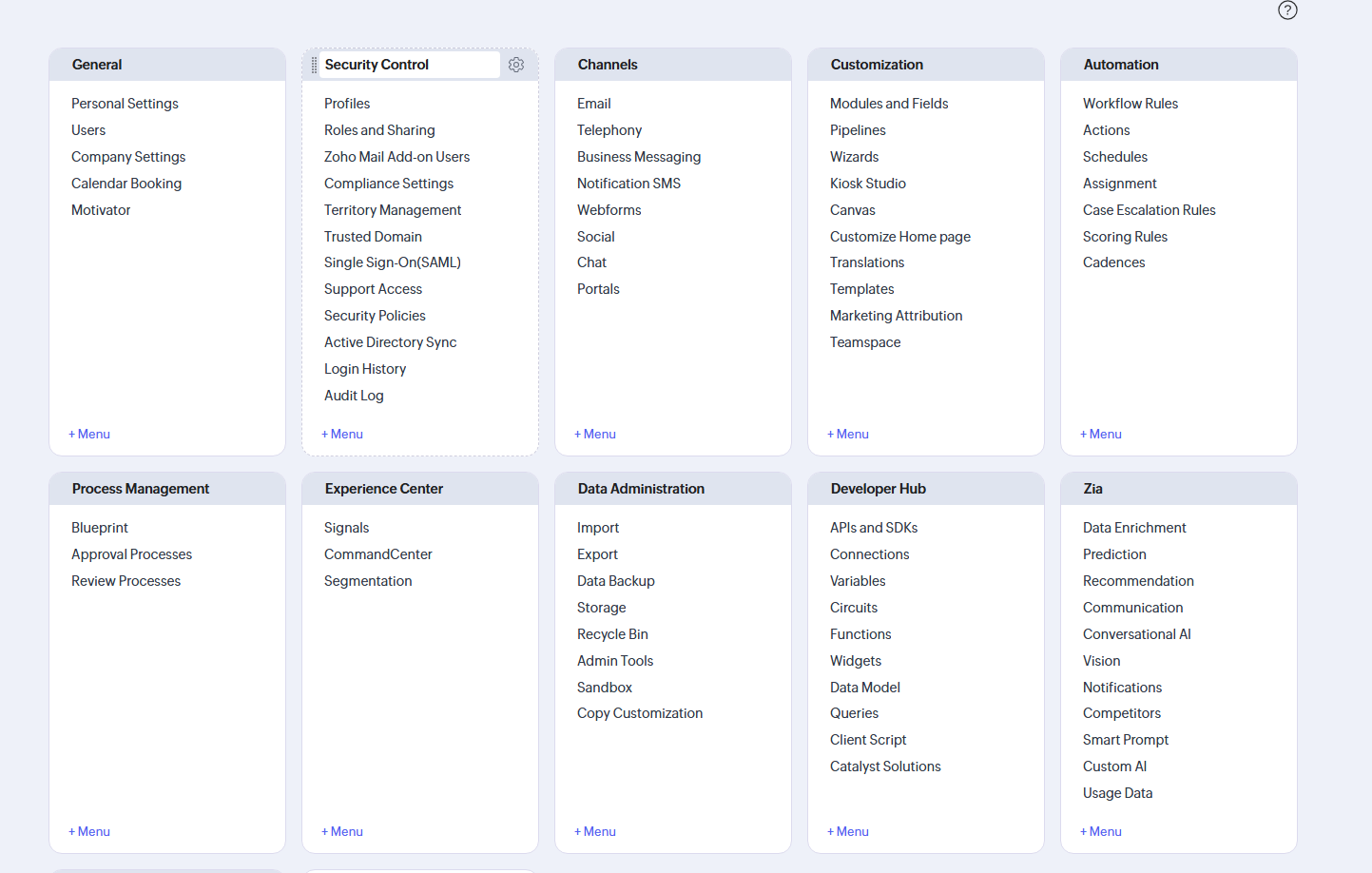Go to Client Script
The width and height of the screenshot is (1372, 873).
[x=868, y=740]
